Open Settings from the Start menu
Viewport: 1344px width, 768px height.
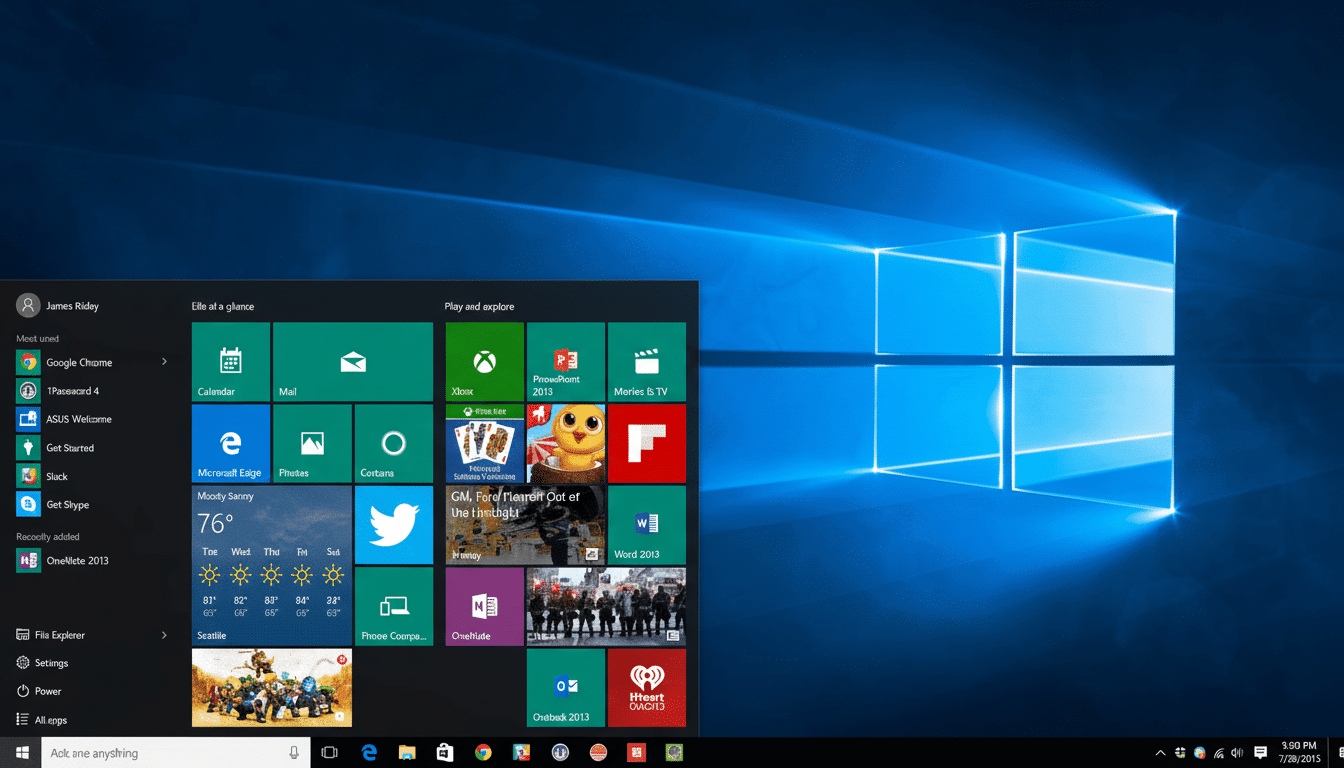pos(51,663)
